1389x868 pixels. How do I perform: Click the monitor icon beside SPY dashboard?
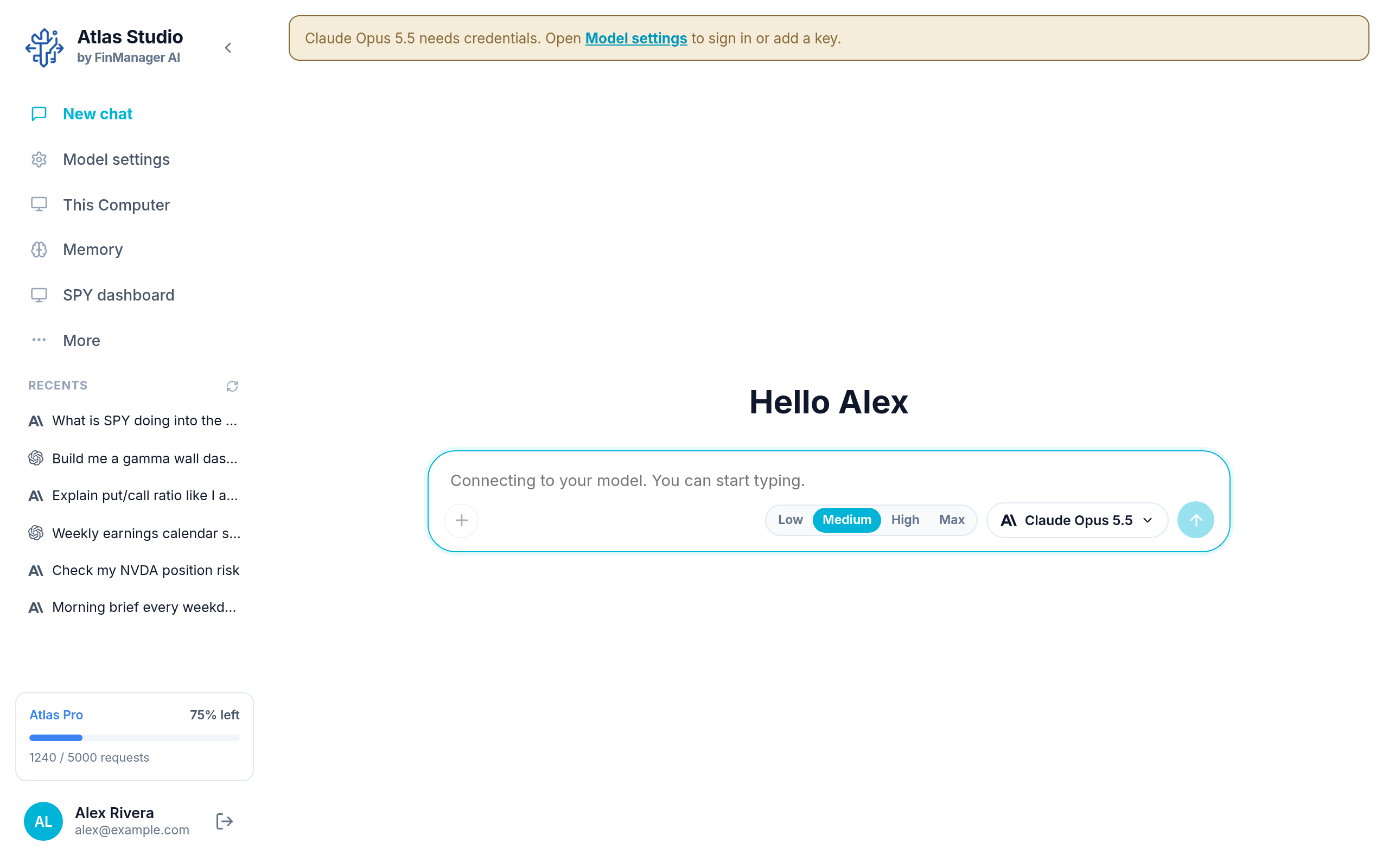pos(39,295)
